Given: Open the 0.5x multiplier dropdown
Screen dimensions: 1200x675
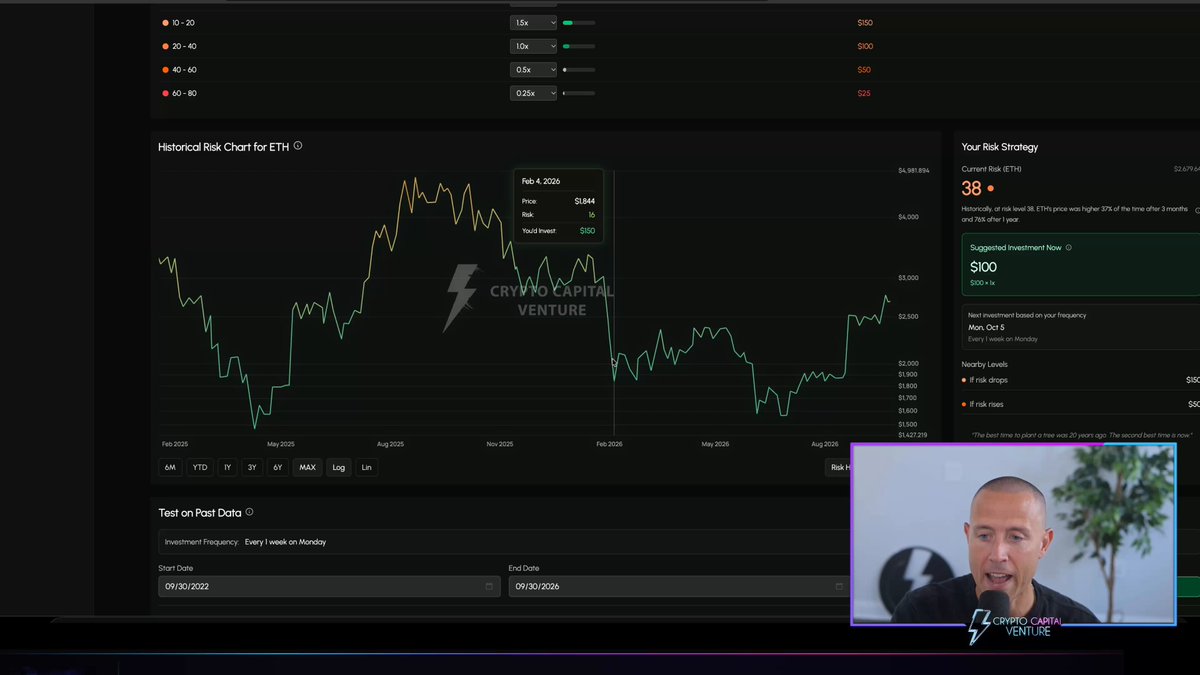Looking at the screenshot, I should (533, 70).
